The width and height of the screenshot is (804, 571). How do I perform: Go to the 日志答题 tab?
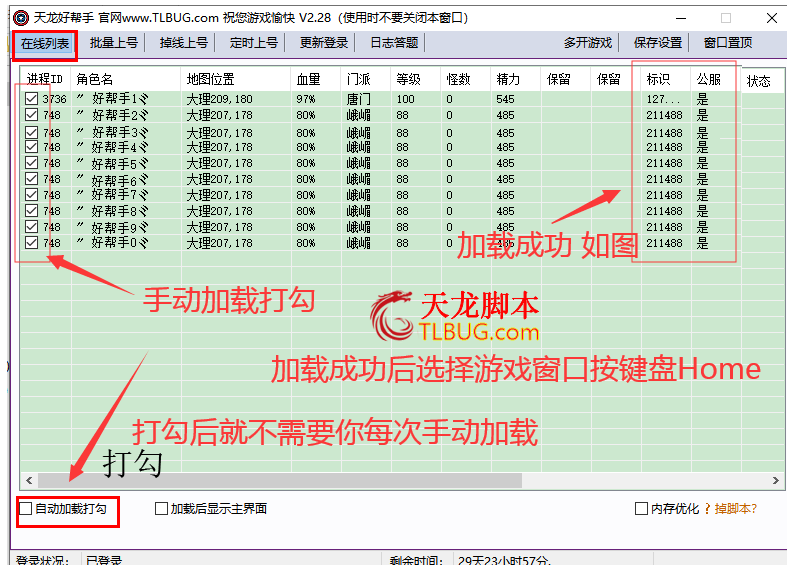click(394, 43)
